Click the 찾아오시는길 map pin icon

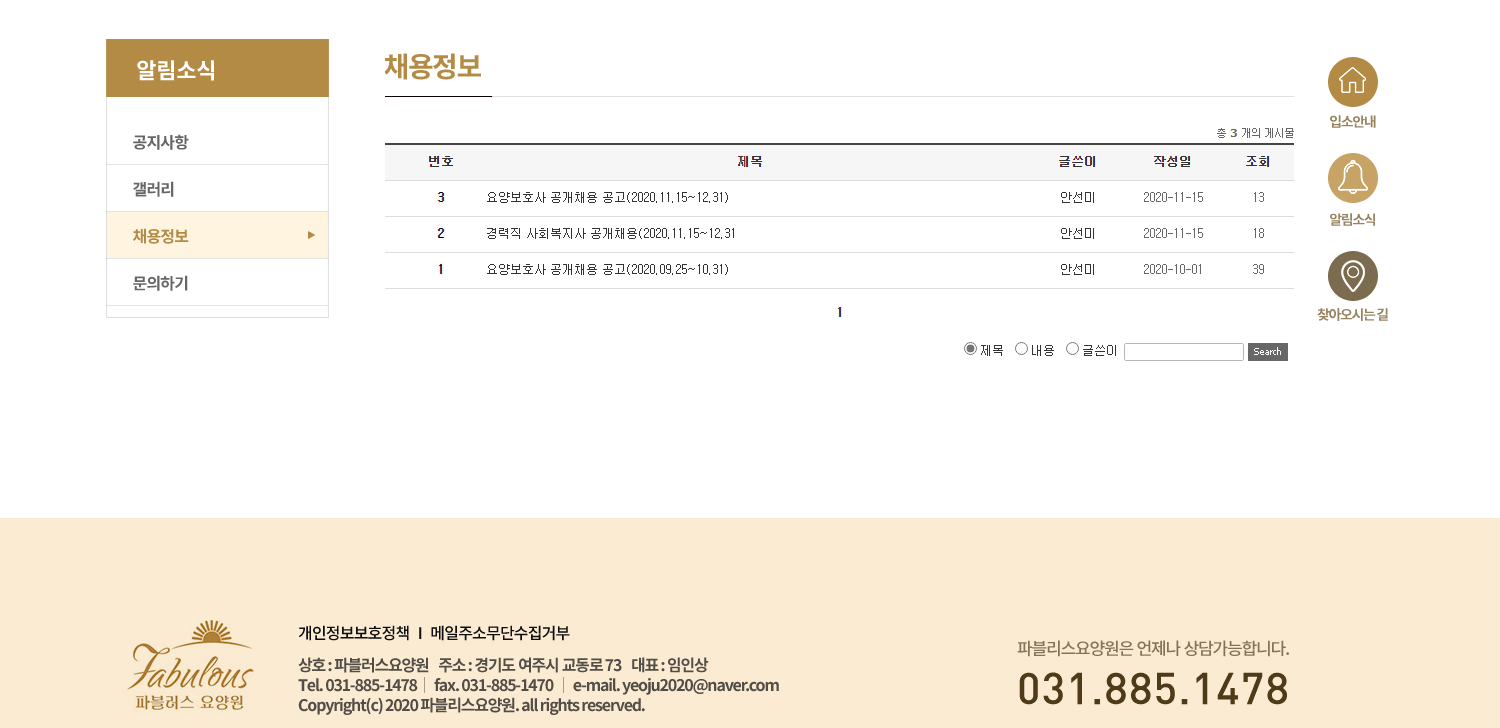click(1352, 276)
